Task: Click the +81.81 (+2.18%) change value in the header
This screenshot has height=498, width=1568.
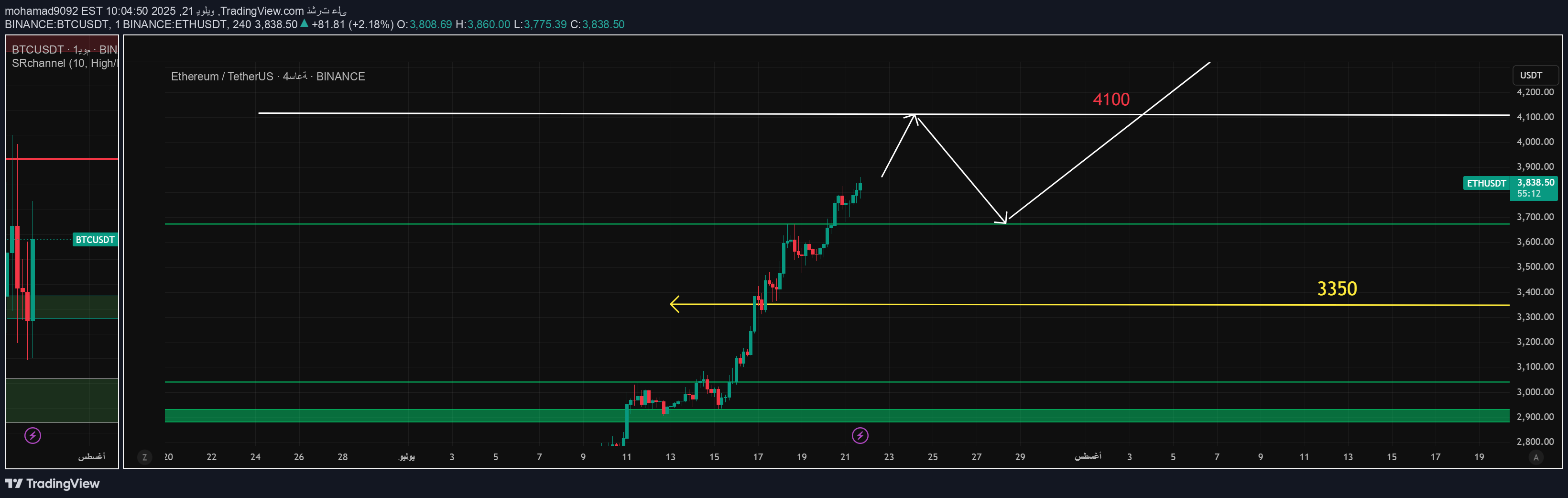Action: 352,24
